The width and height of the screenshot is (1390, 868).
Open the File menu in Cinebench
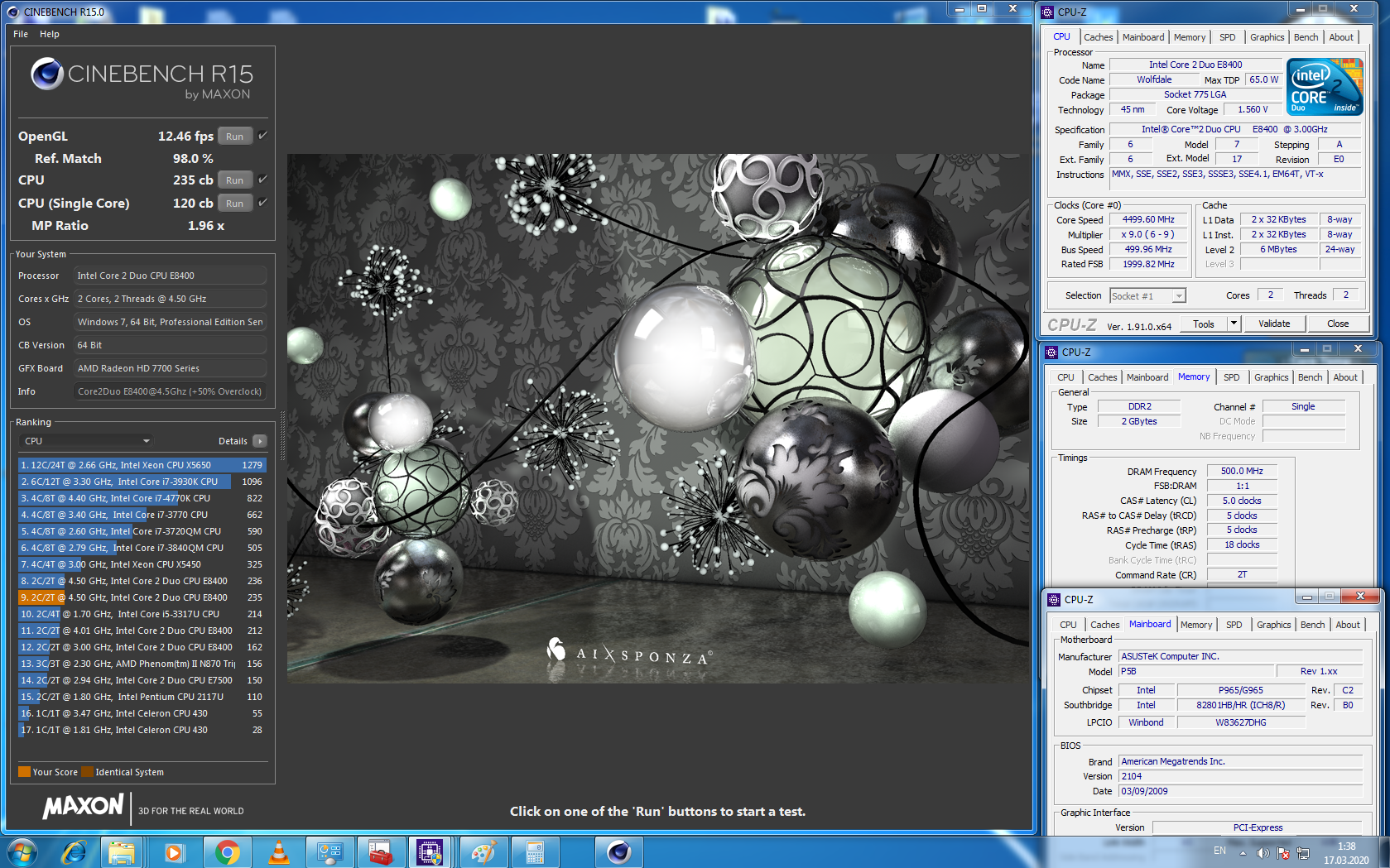coord(21,34)
